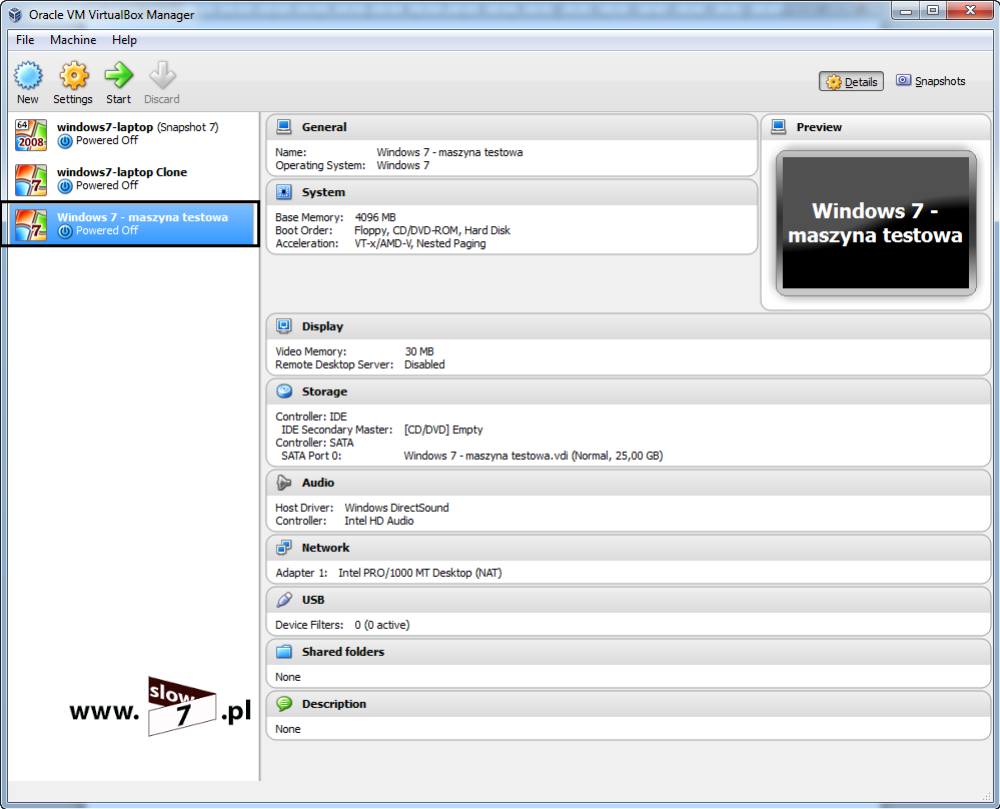Open the Storage section header link
Screen dimensions: 1000x809
pos(324,391)
